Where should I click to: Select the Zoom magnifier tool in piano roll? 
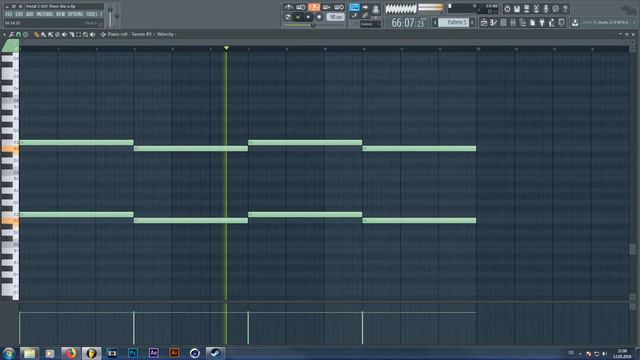point(85,35)
